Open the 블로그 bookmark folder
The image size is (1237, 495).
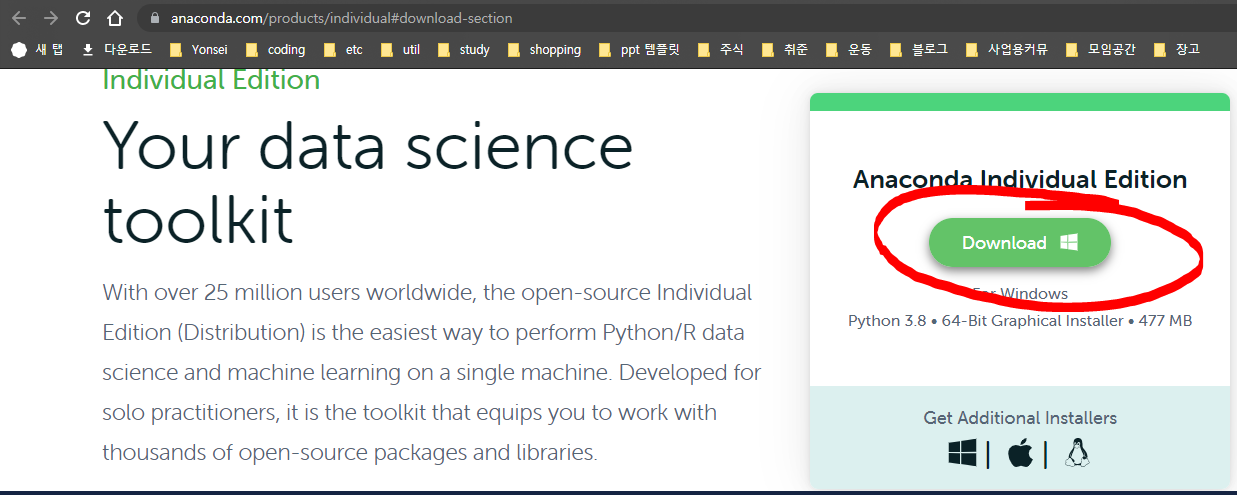(919, 49)
